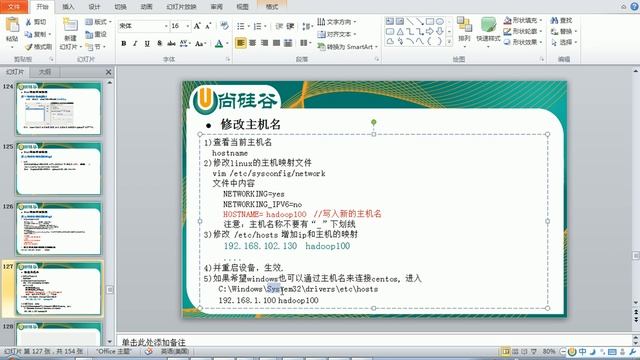Screen dimensions: 640x360
Task: Open the 形状填充 Shape Fill menu
Action: coord(523,20)
